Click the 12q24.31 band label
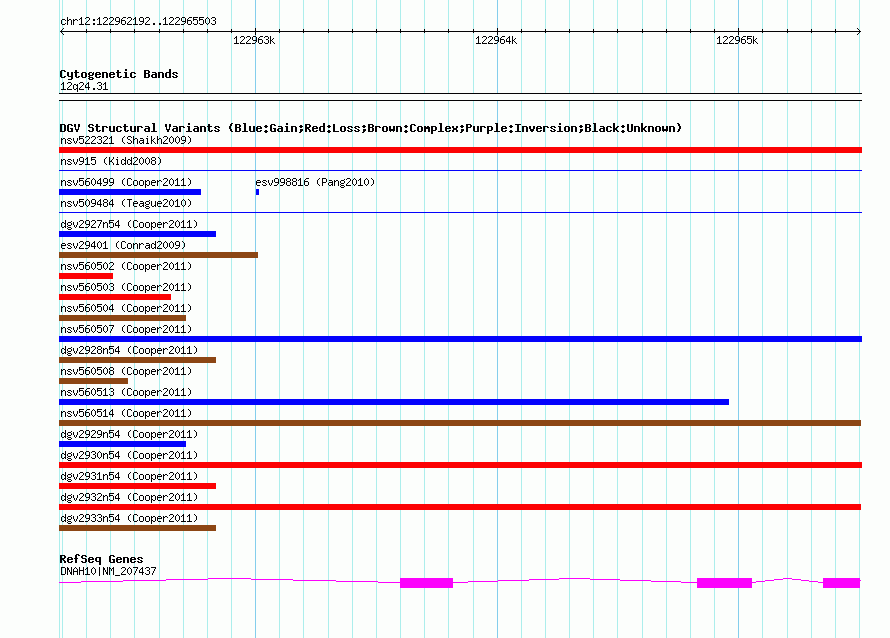890x638 pixels. [84, 86]
